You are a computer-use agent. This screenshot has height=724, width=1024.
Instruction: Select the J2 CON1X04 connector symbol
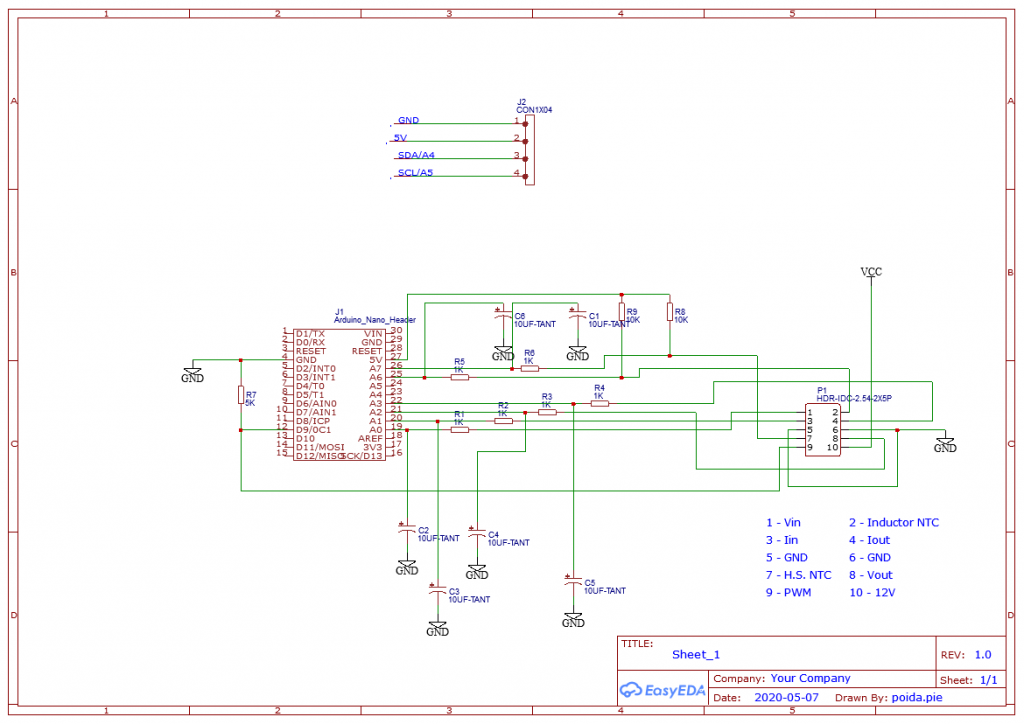(530, 149)
